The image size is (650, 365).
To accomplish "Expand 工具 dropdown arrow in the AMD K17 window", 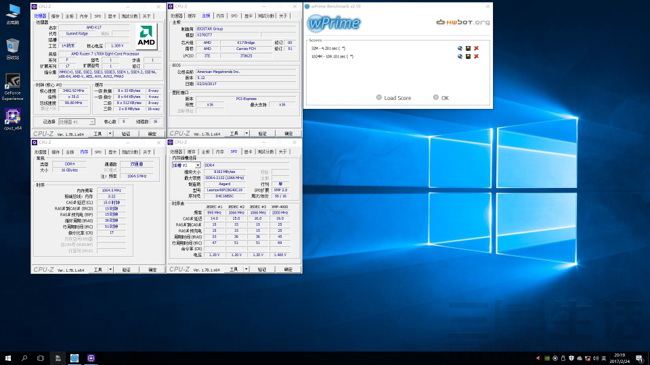I will pyautogui.click(x=110, y=134).
